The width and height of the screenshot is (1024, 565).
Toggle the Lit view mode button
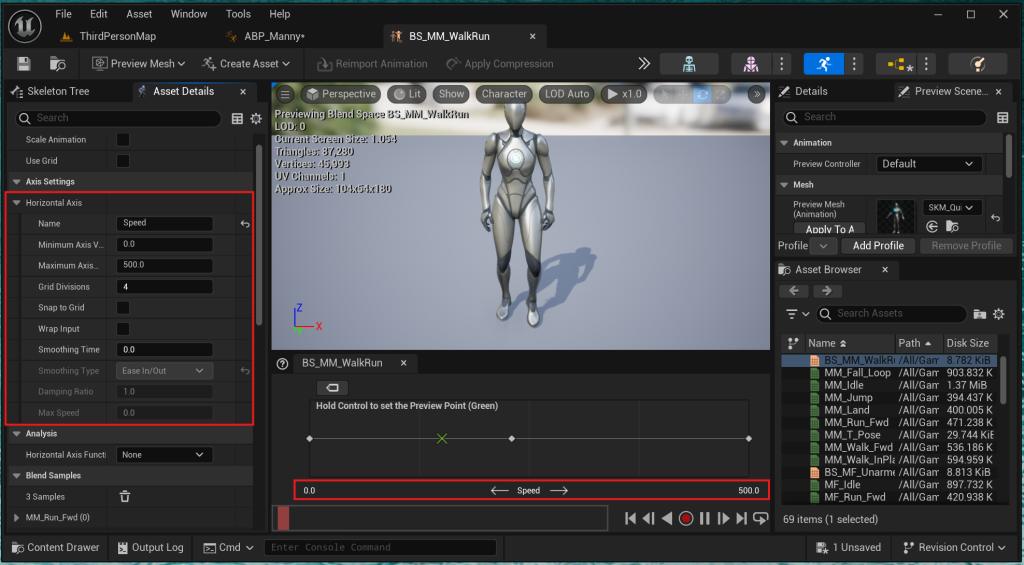point(408,94)
